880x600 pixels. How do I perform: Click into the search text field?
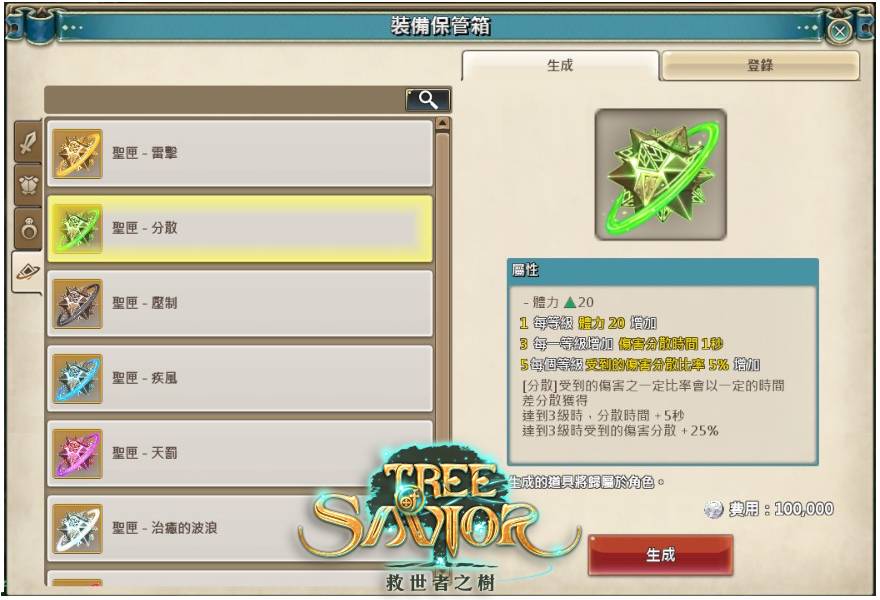pos(224,100)
